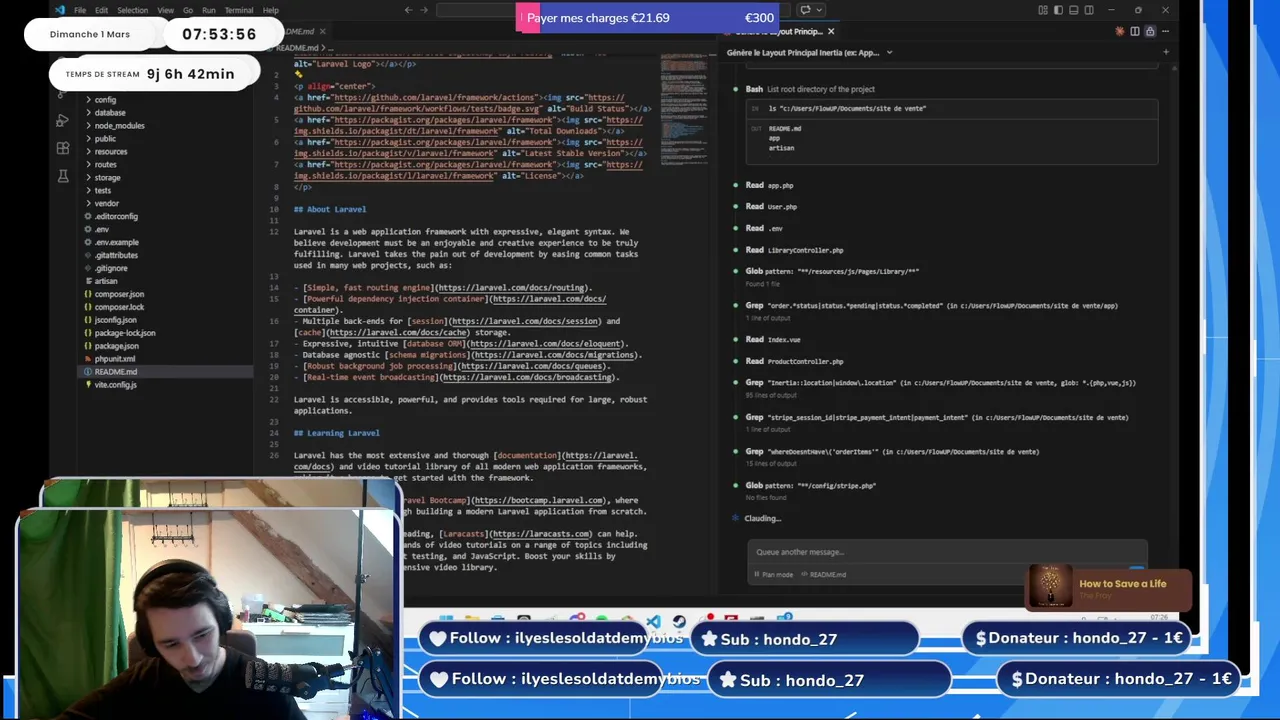1280x720 pixels.
Task: Open the Go menu
Action: pyautogui.click(x=188, y=10)
